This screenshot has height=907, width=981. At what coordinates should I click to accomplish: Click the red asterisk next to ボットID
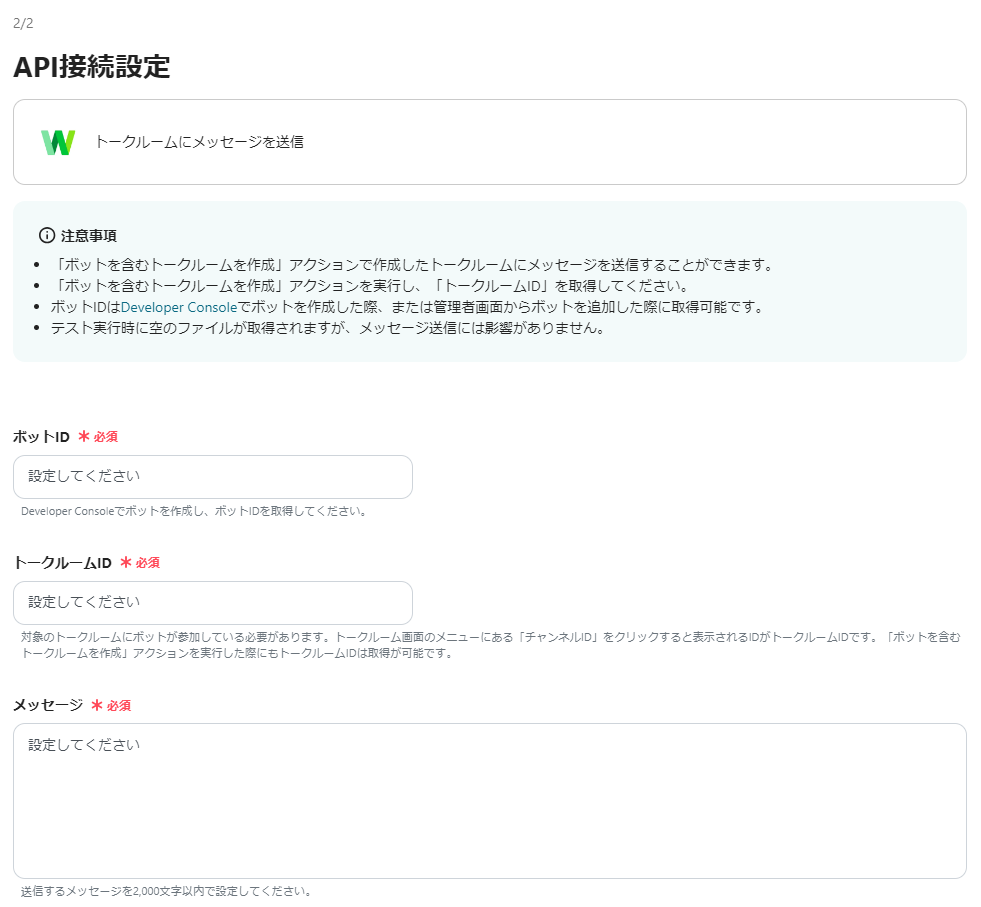pyautogui.click(x=84, y=437)
